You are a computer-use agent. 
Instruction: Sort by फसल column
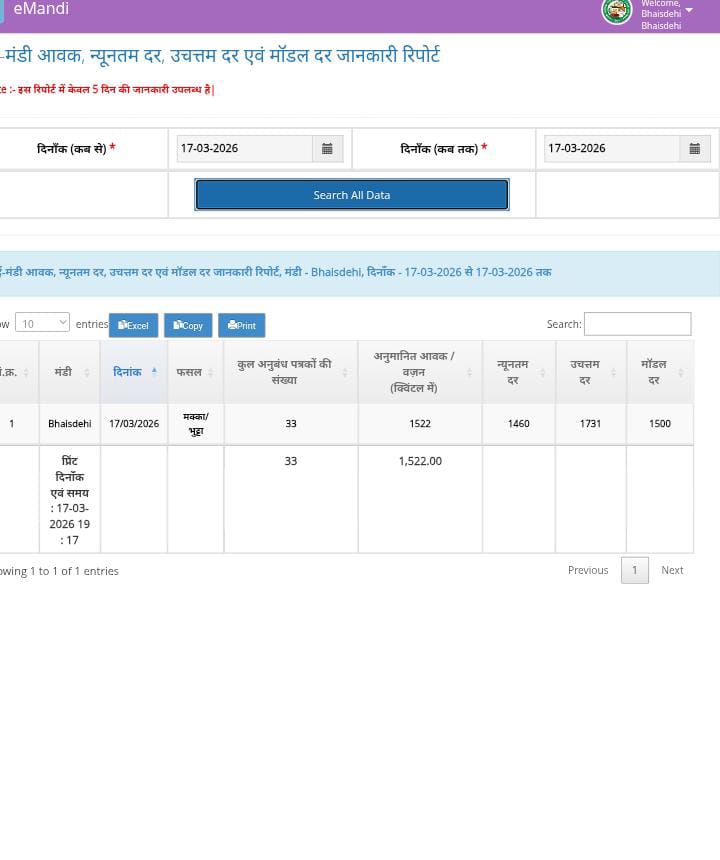195,372
